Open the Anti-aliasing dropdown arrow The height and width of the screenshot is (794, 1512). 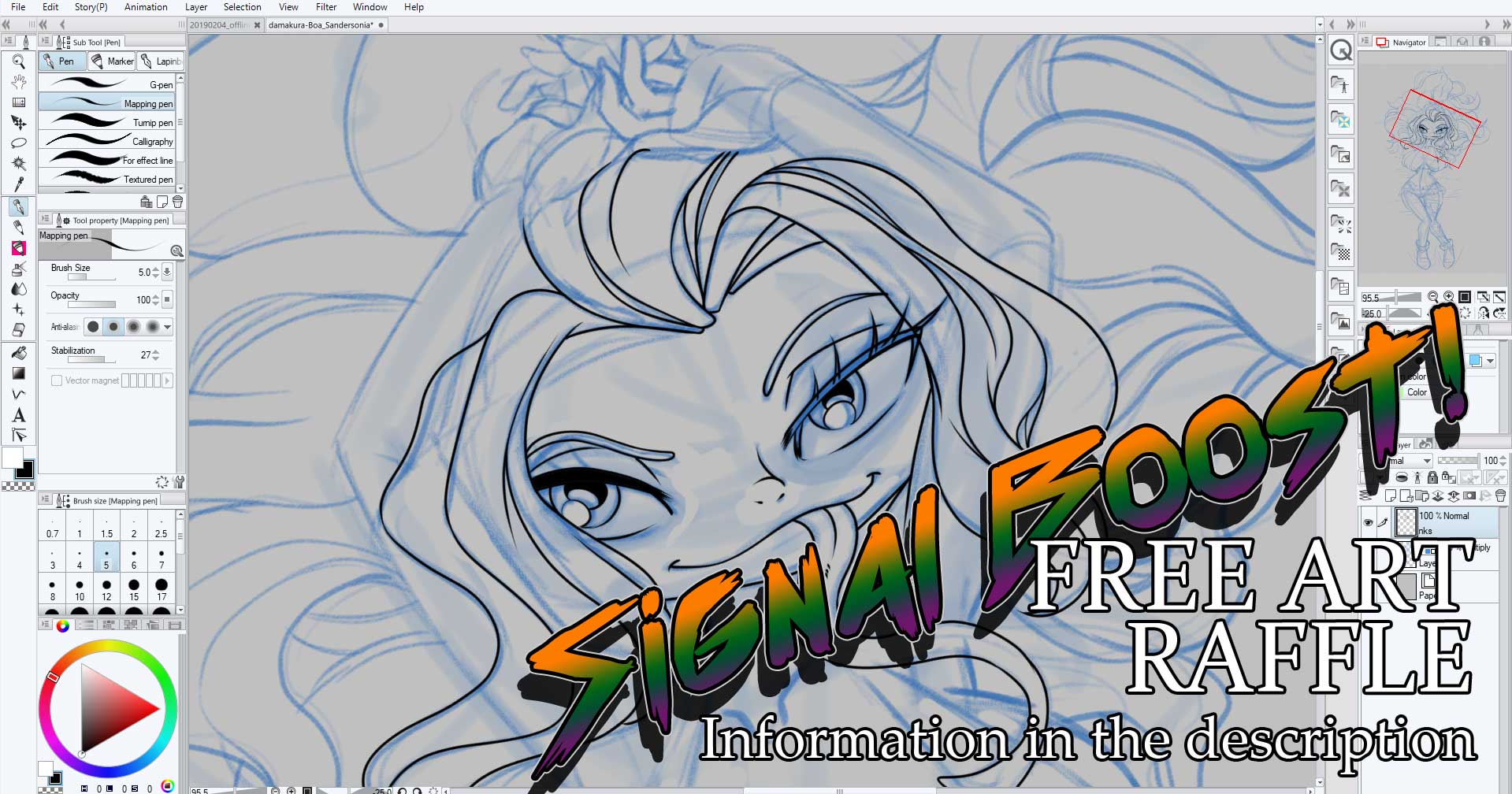(167, 327)
